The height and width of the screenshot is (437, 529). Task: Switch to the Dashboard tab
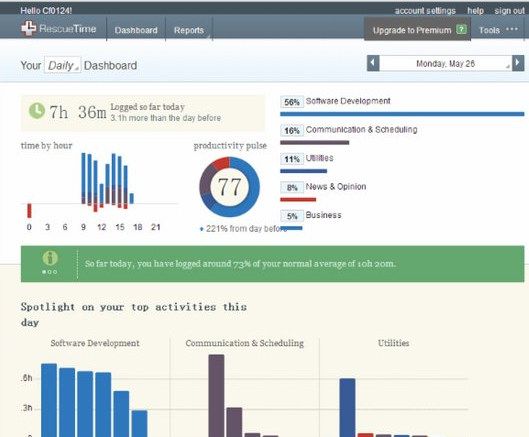[136, 30]
